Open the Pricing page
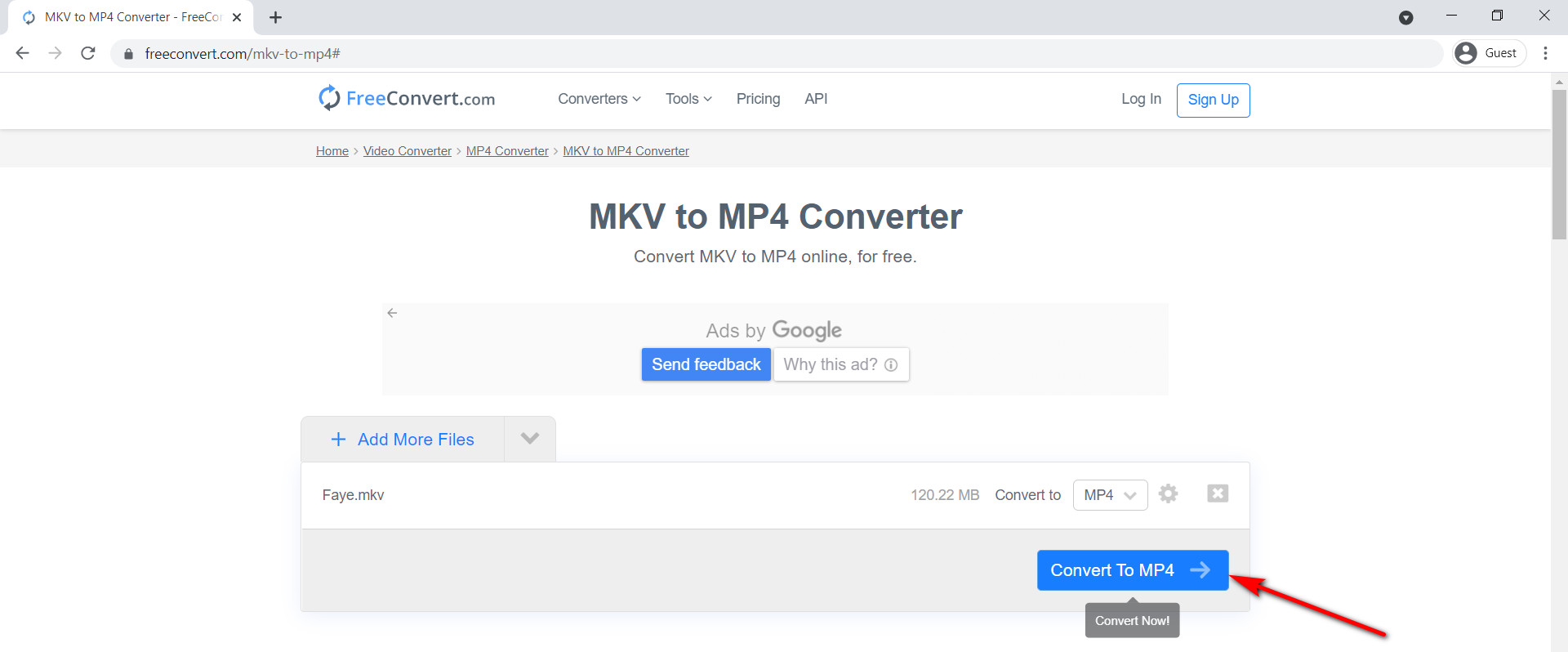The height and width of the screenshot is (652, 1568). (758, 99)
